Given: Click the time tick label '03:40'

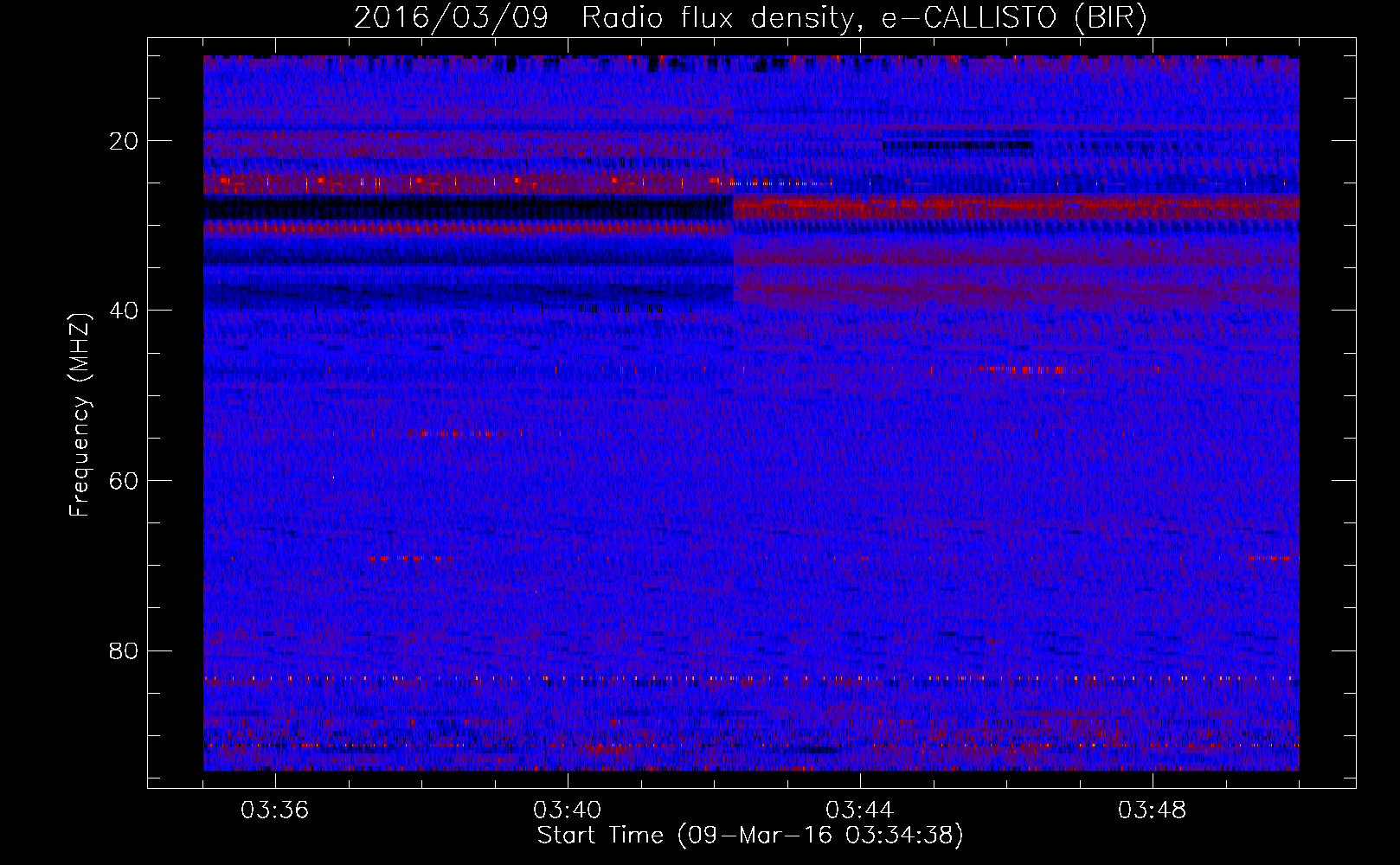Looking at the screenshot, I should tap(568, 811).
